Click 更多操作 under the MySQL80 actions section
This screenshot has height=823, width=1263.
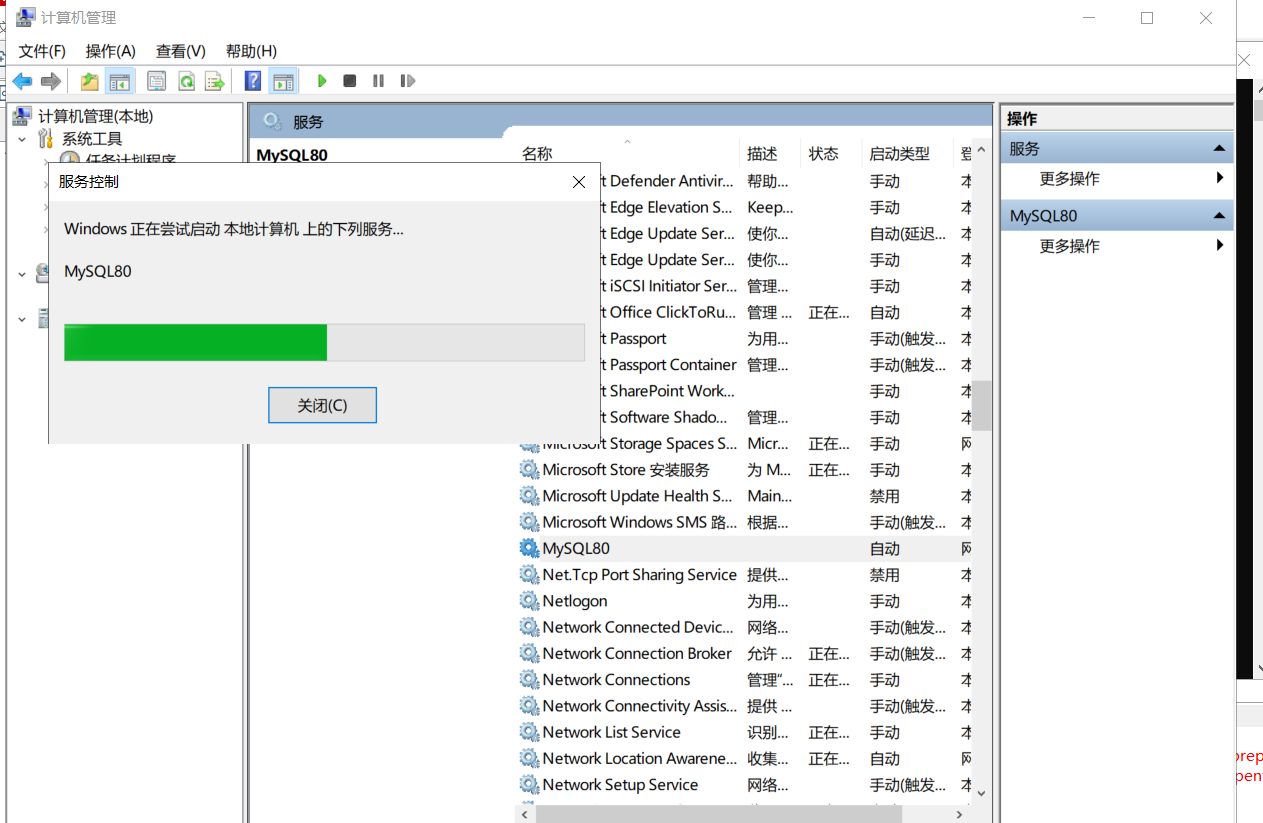click(x=1069, y=245)
